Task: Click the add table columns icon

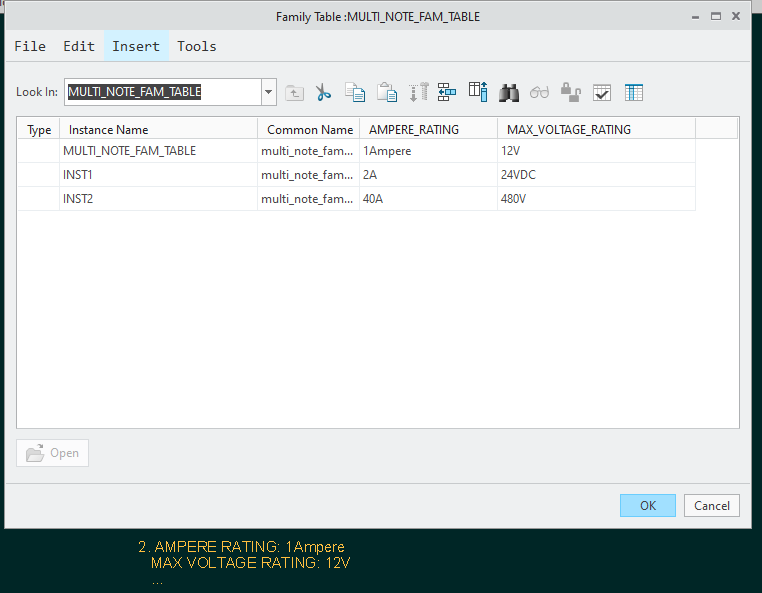Action: 478,92
